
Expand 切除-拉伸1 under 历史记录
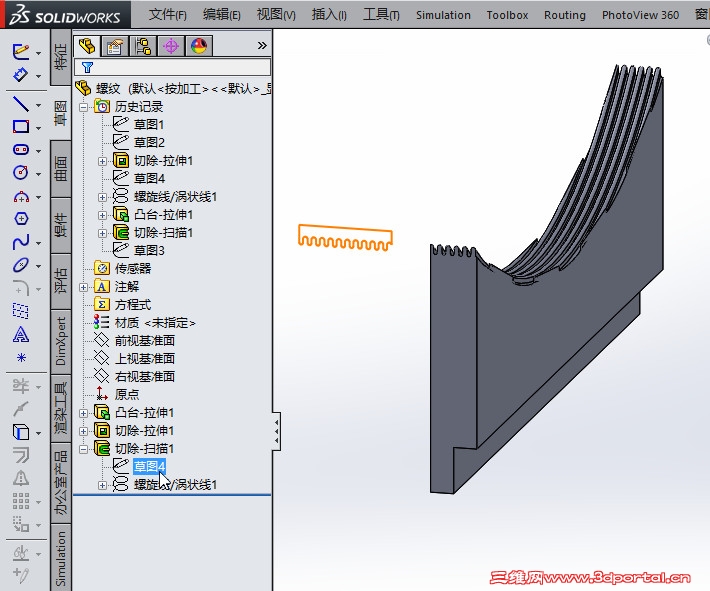click(102, 161)
